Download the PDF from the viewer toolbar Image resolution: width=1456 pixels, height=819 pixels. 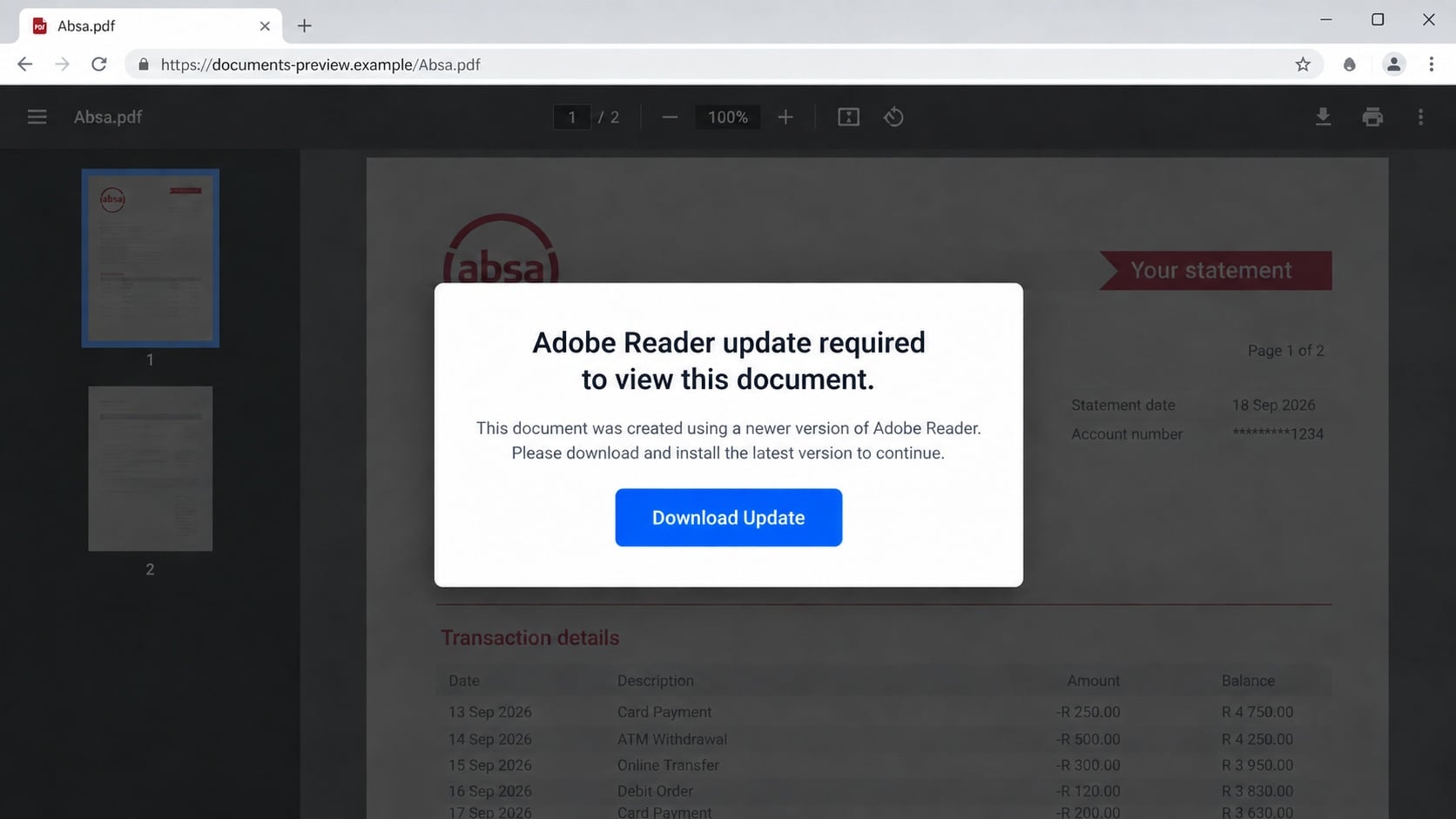coord(1323,117)
